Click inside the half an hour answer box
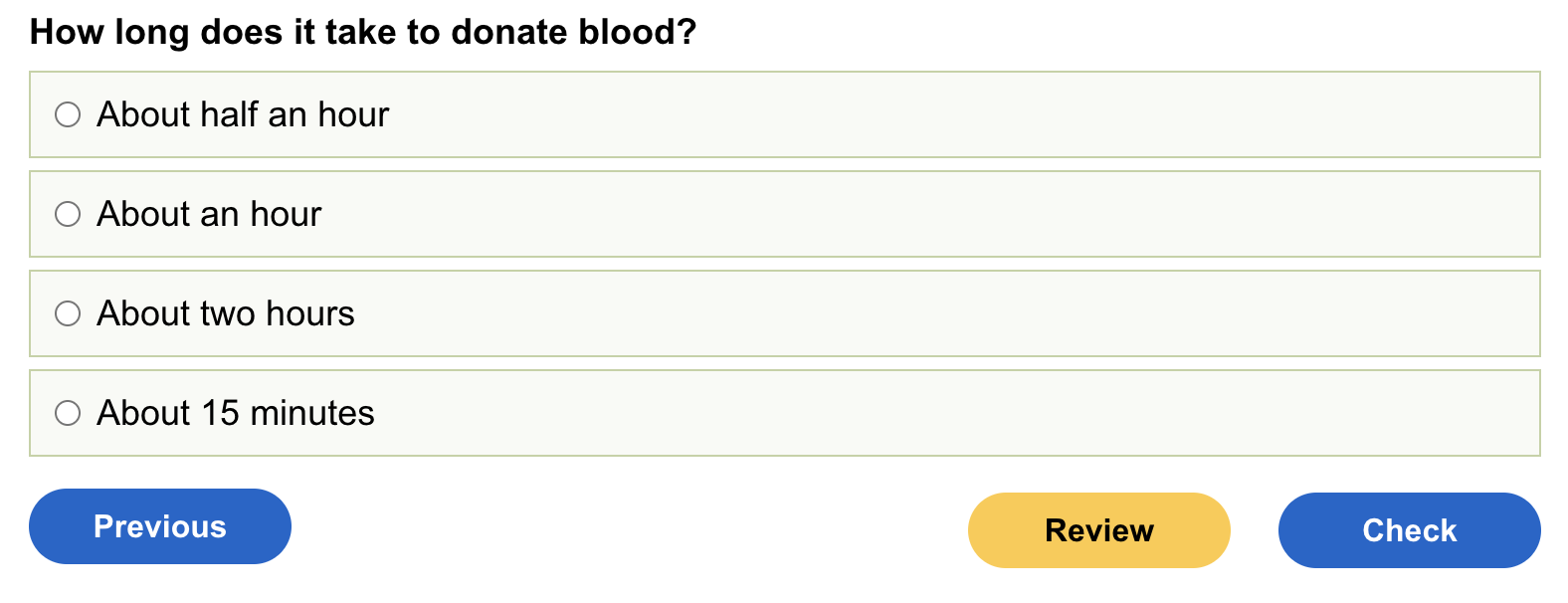The image size is (1568, 603). pyautogui.click(x=895, y=114)
